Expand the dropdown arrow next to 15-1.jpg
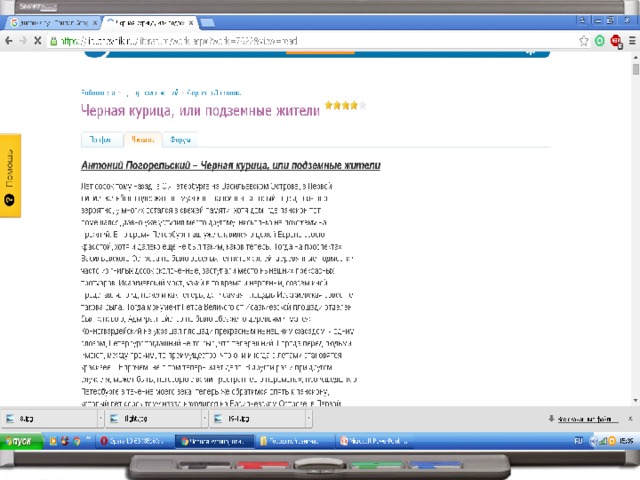The height and width of the screenshot is (480, 640). tap(309, 419)
